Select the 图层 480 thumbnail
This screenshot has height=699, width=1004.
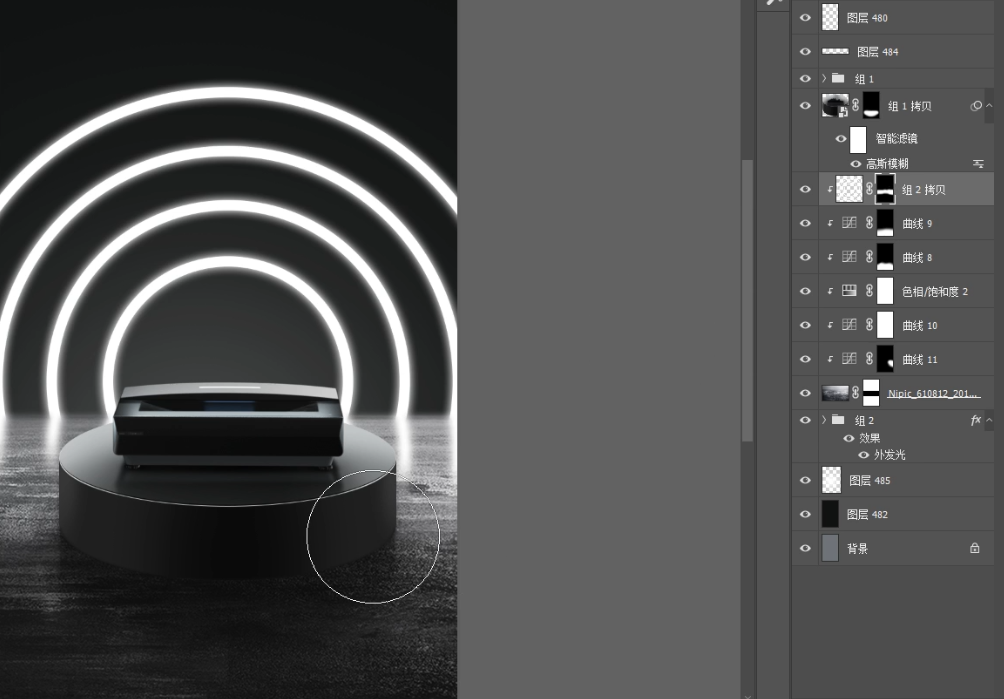pos(830,17)
